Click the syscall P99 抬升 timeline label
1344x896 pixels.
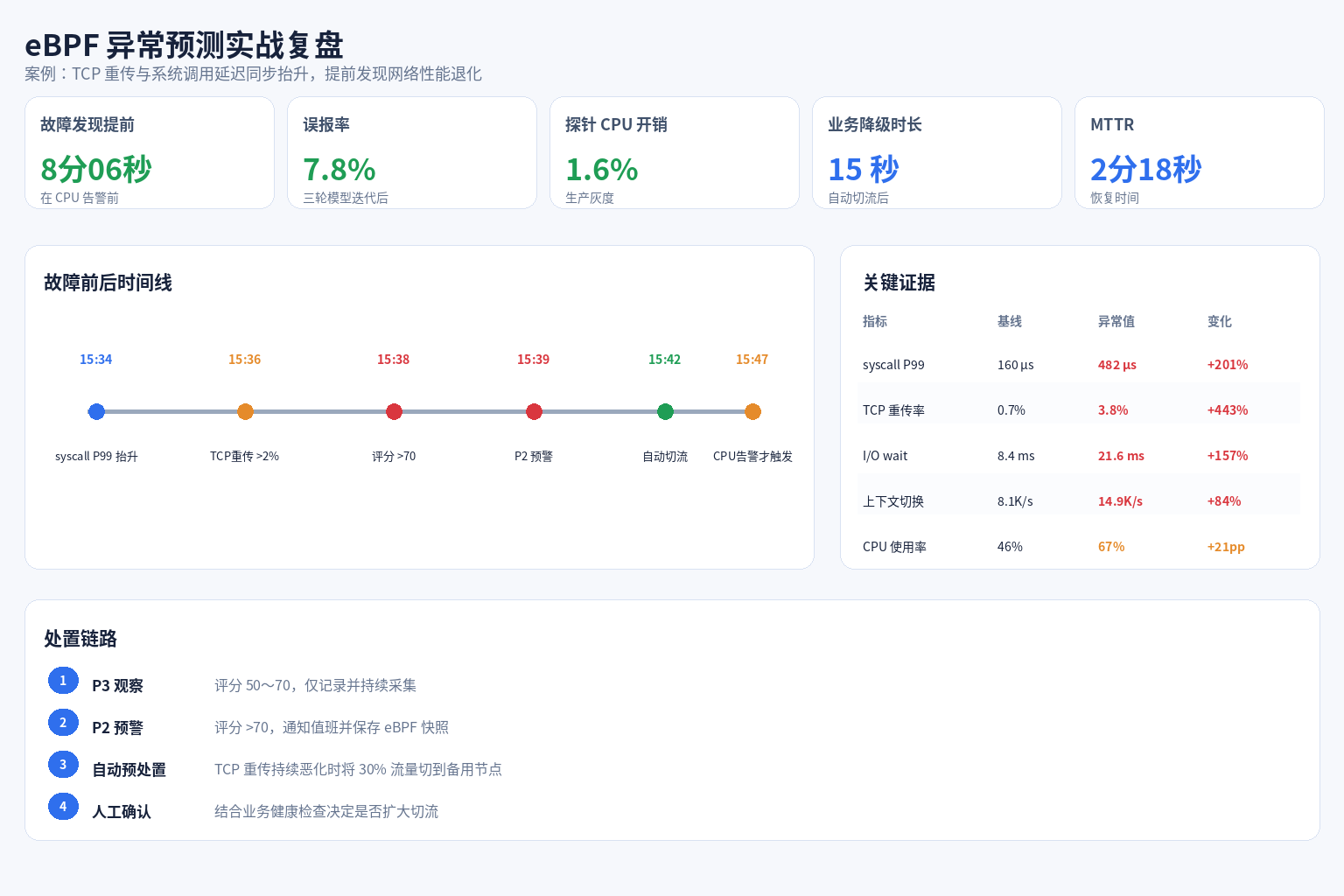pyautogui.click(x=96, y=457)
